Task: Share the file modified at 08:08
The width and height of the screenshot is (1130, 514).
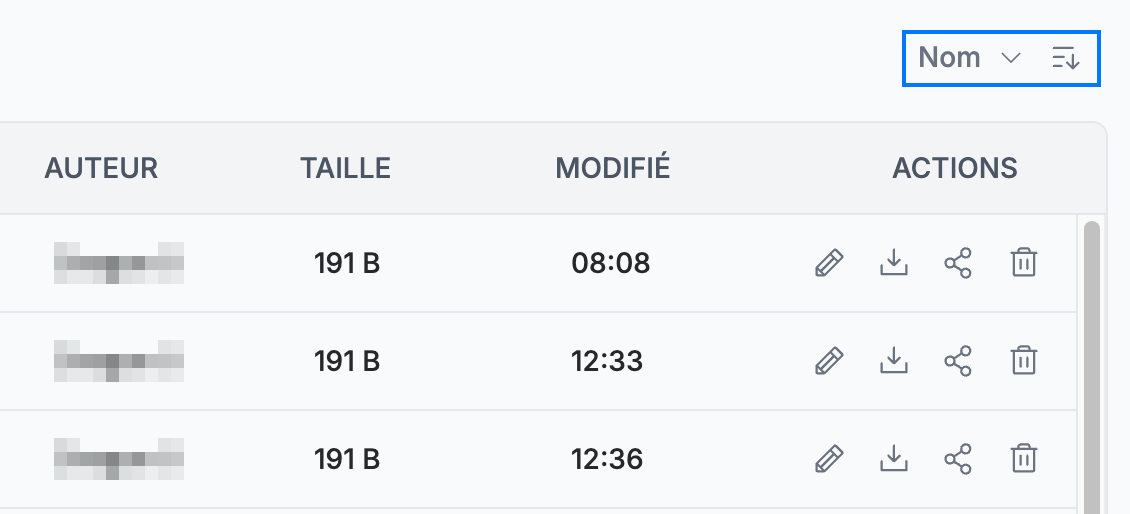Action: pyautogui.click(x=958, y=263)
